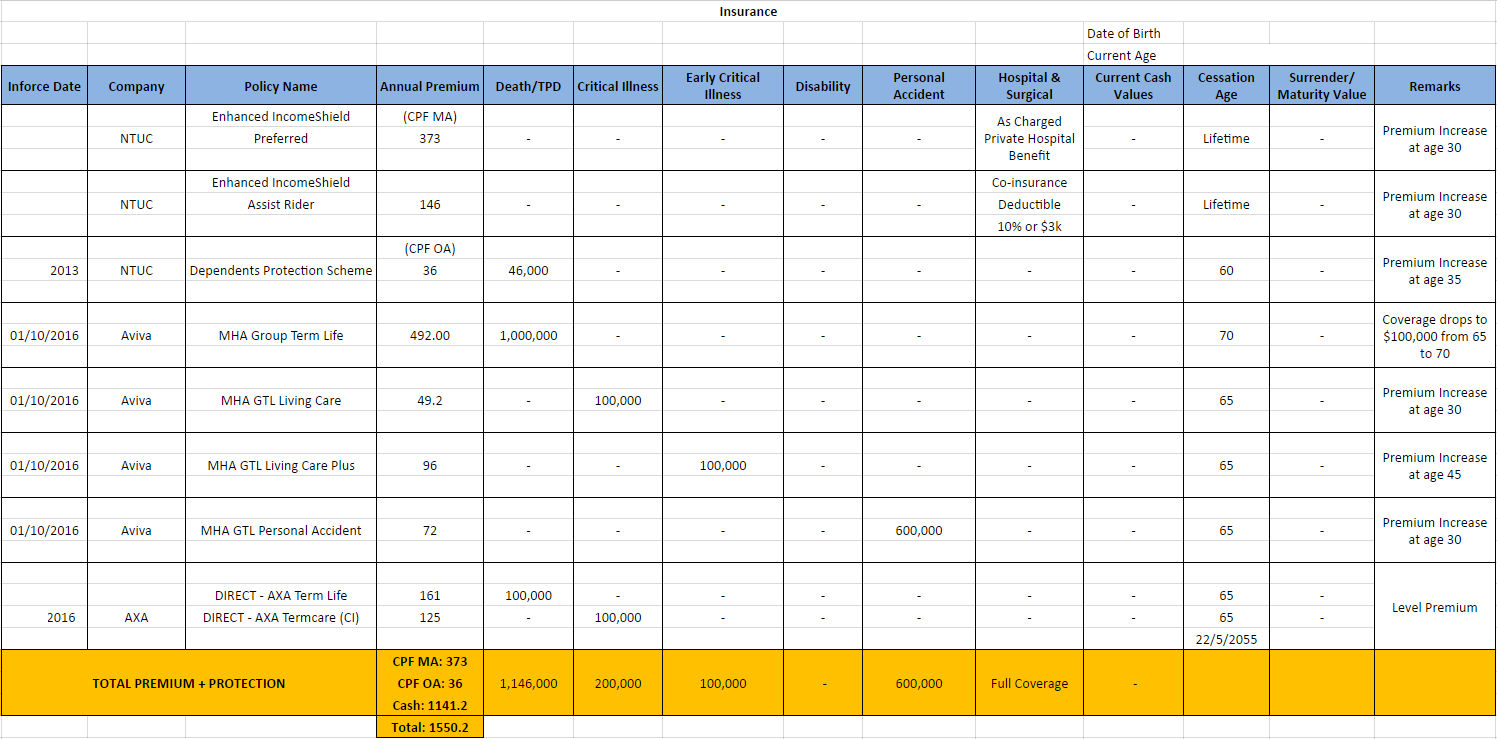Select the "Company" column header
1497x739 pixels.
[x=136, y=86]
